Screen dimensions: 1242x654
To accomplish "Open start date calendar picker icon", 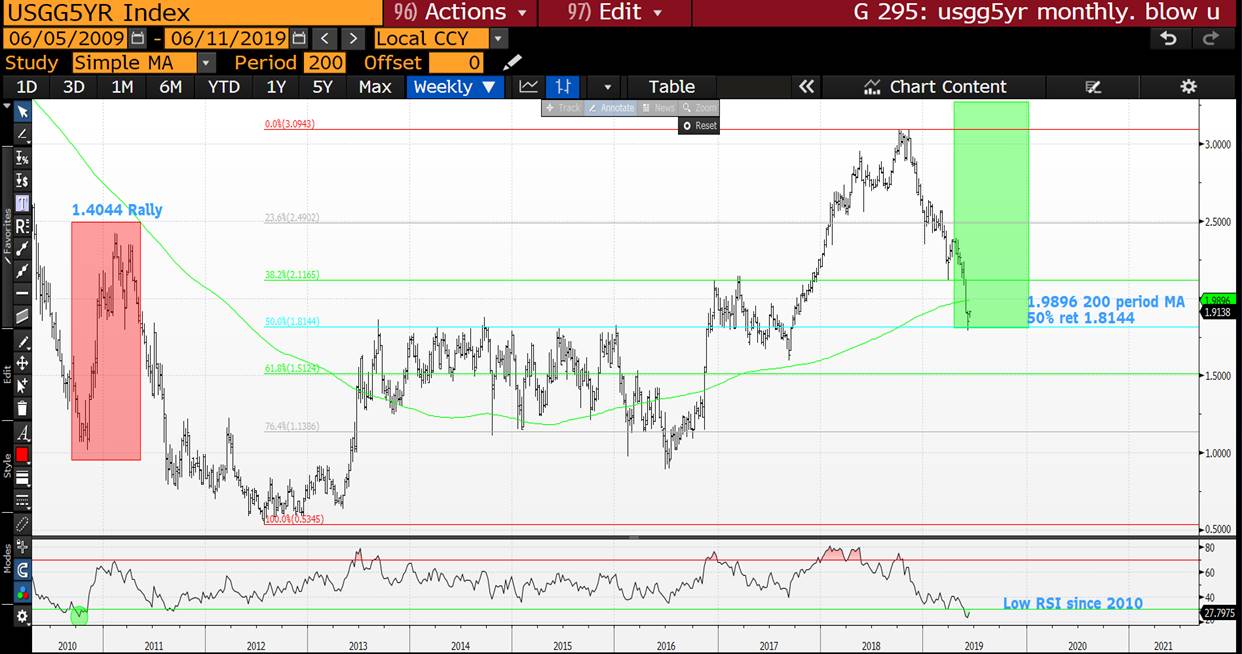I will click(x=138, y=38).
